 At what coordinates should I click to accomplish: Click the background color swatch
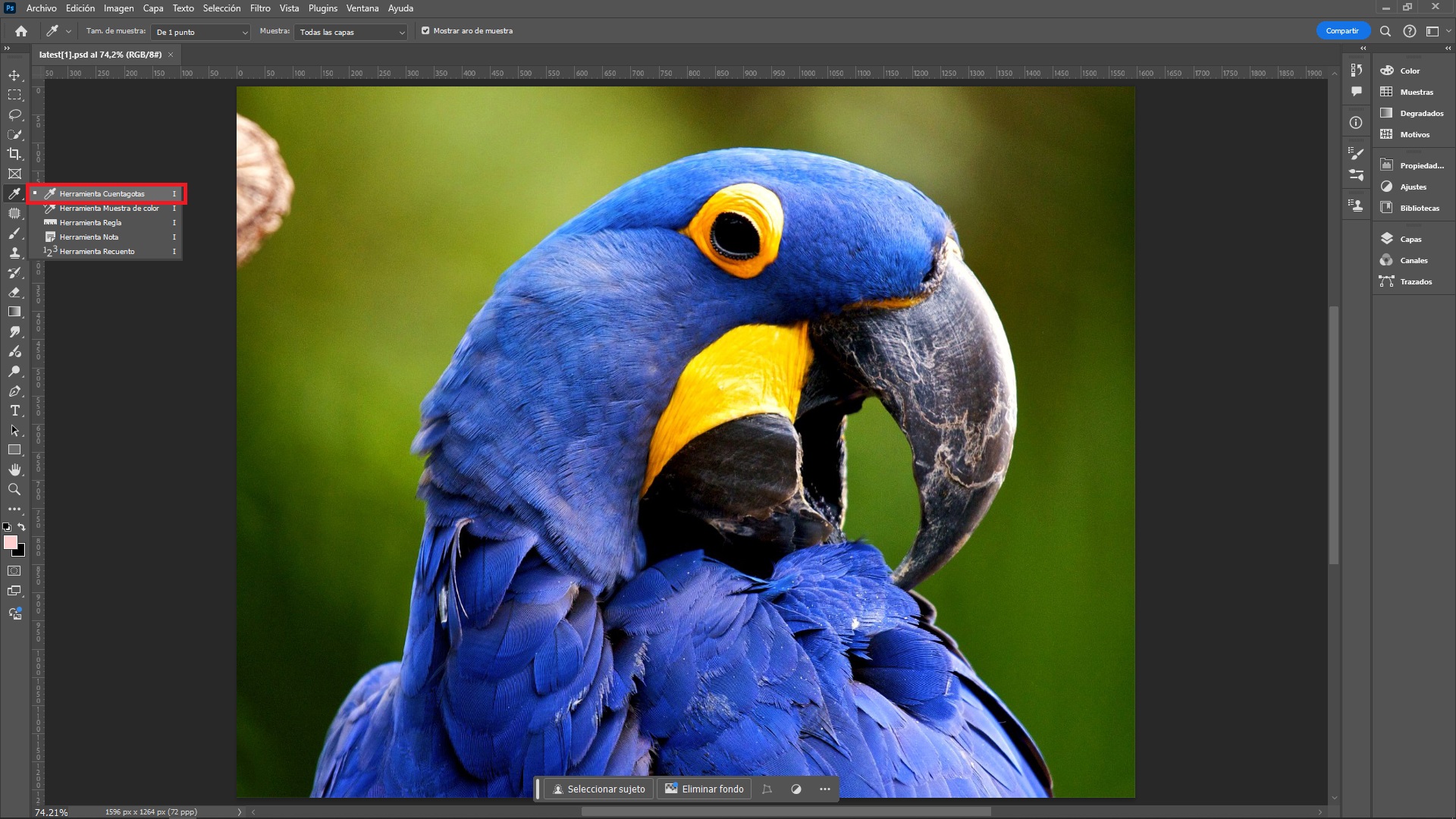[x=20, y=551]
